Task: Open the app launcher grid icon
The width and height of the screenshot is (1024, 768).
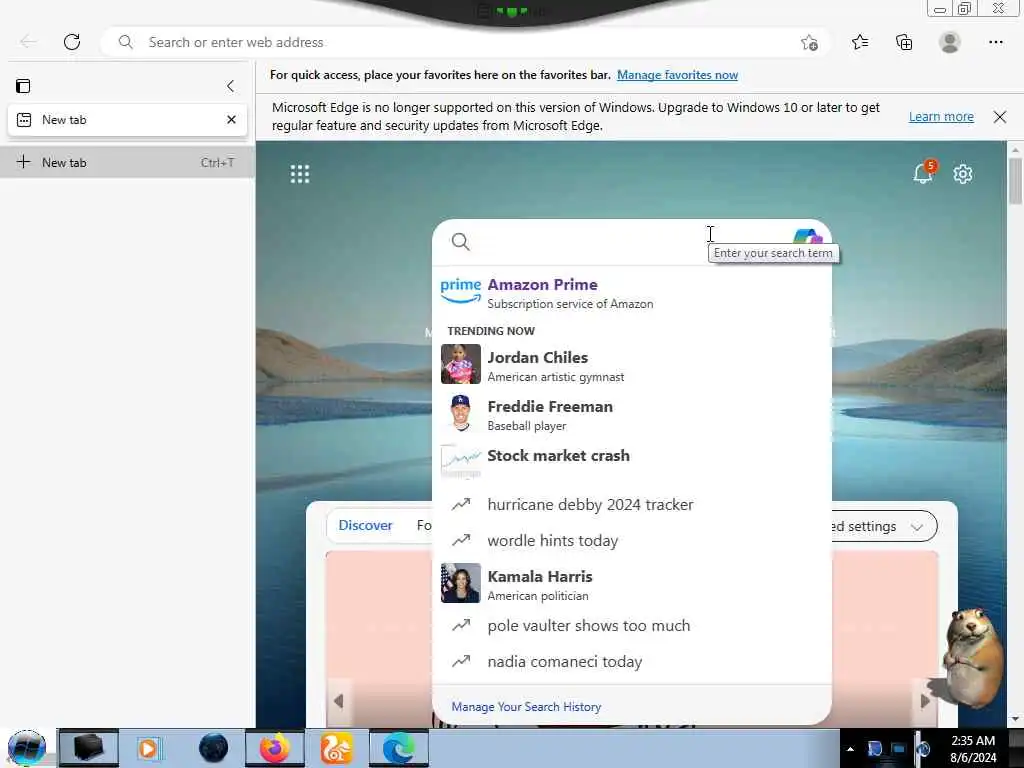Action: [300, 174]
